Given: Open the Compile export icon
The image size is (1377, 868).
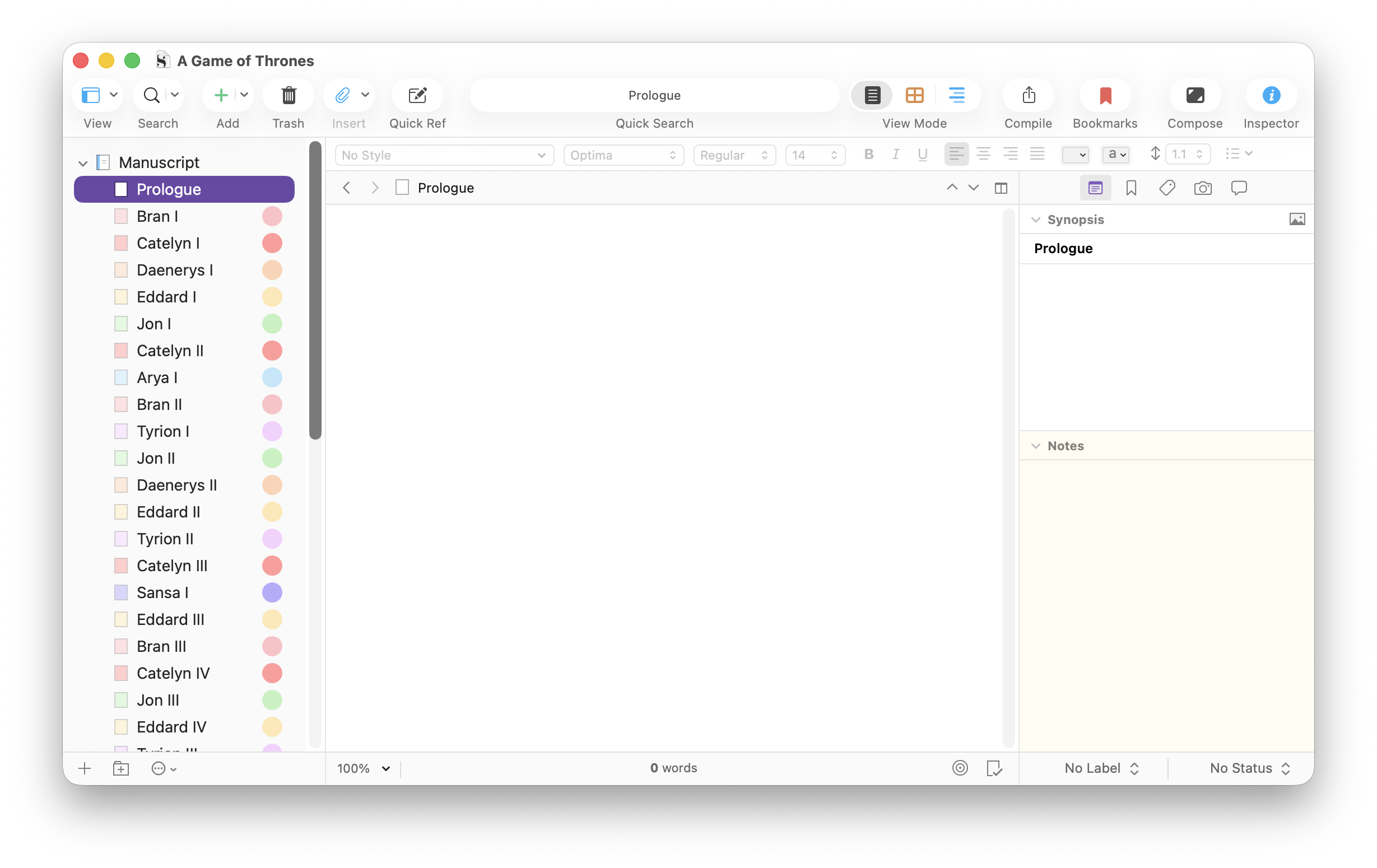Looking at the screenshot, I should 1028,95.
